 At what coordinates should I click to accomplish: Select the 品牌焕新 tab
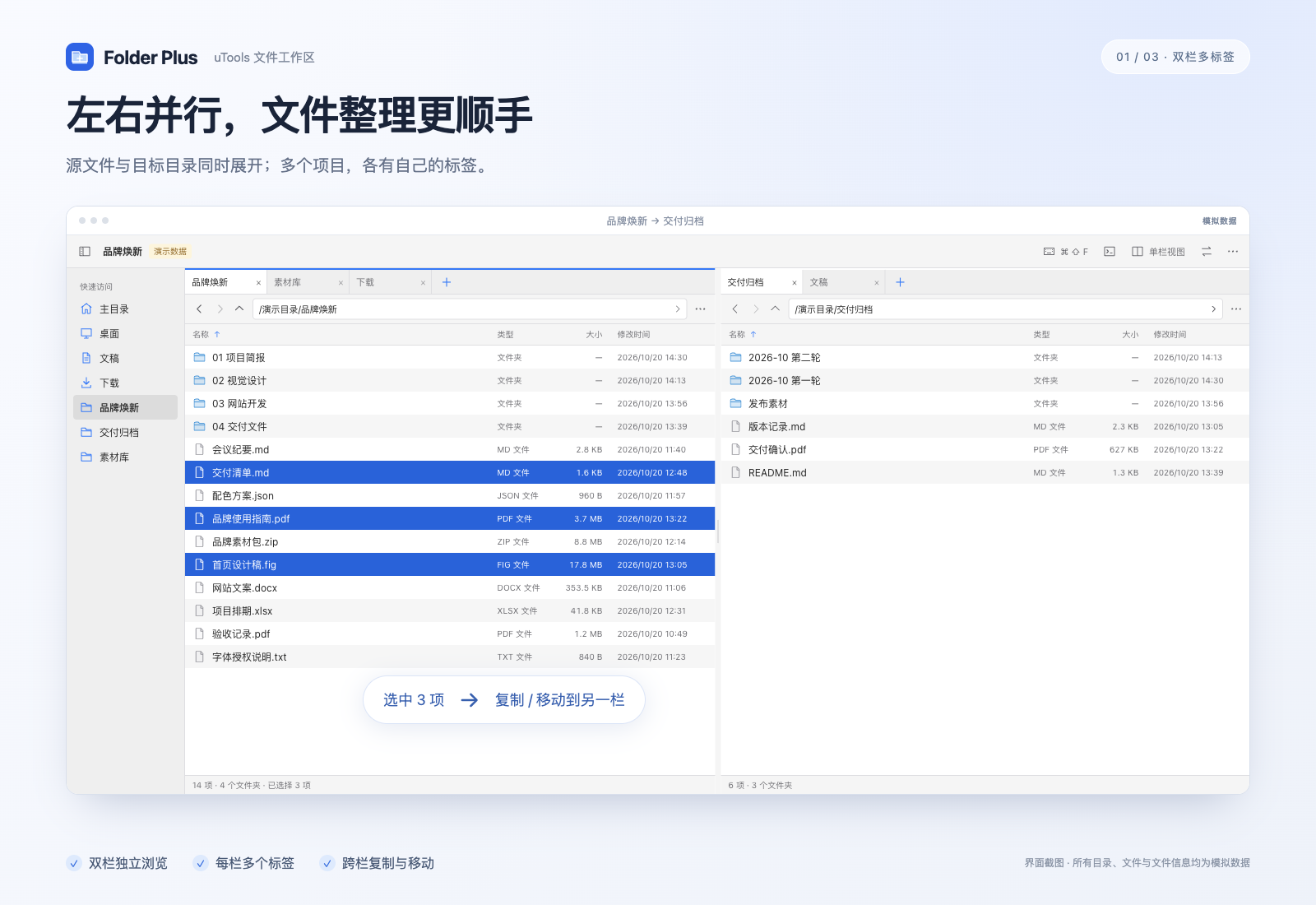[x=226, y=282]
